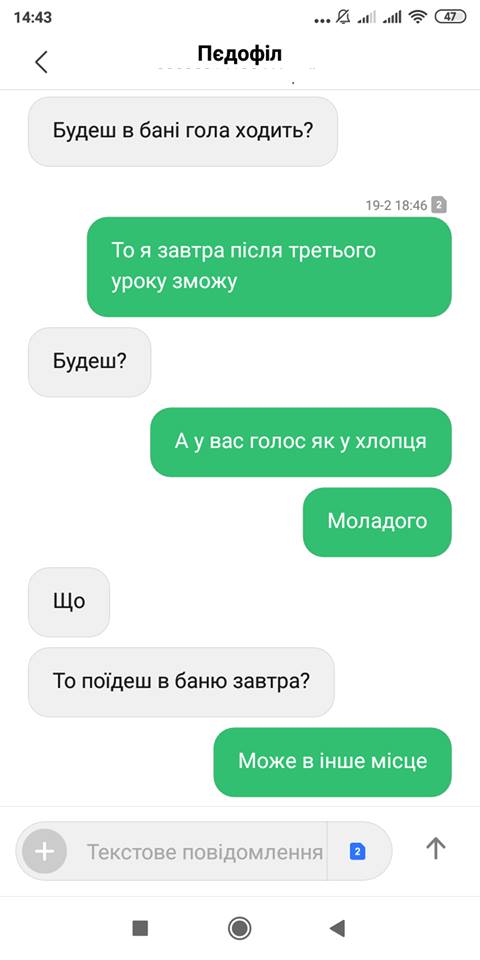480x960 pixels.
Task: Tap the circular home navigation button
Action: [x=239, y=928]
